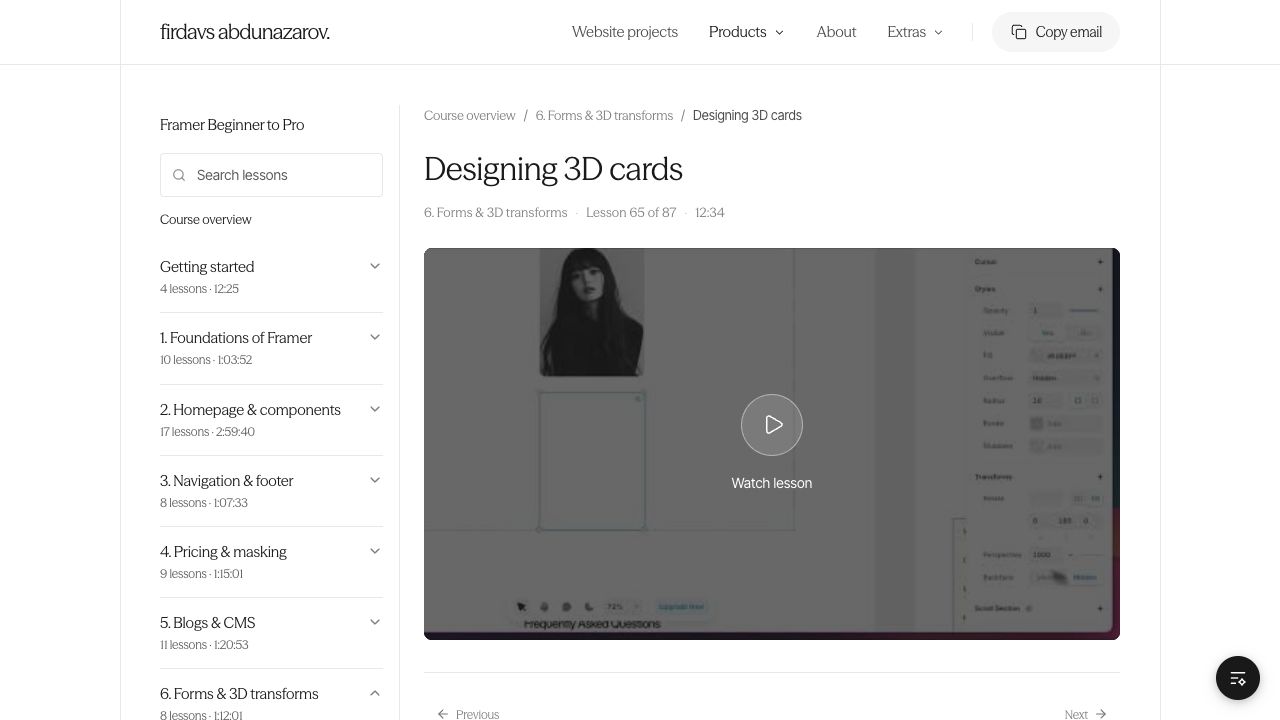Viewport: 1280px width, 720px height.
Task: Click the Designing 3D cards breadcrumb text
Action: 747,116
